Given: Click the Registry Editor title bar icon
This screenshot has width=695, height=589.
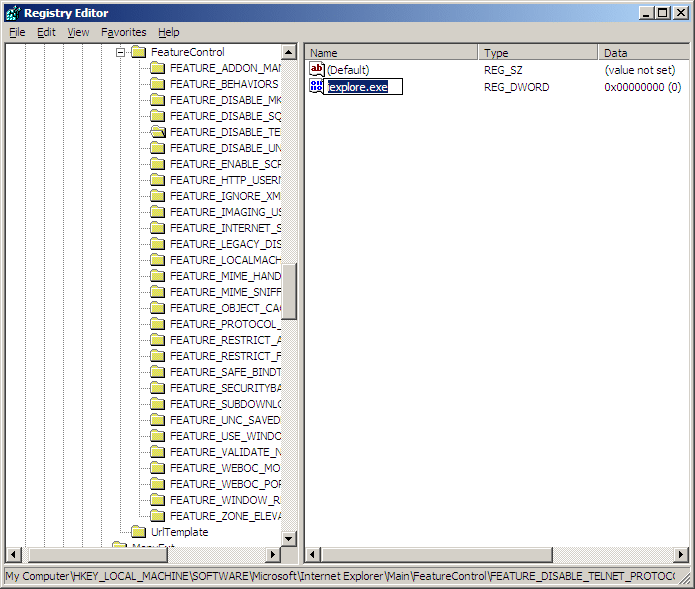Looking at the screenshot, I should click(x=12, y=13).
